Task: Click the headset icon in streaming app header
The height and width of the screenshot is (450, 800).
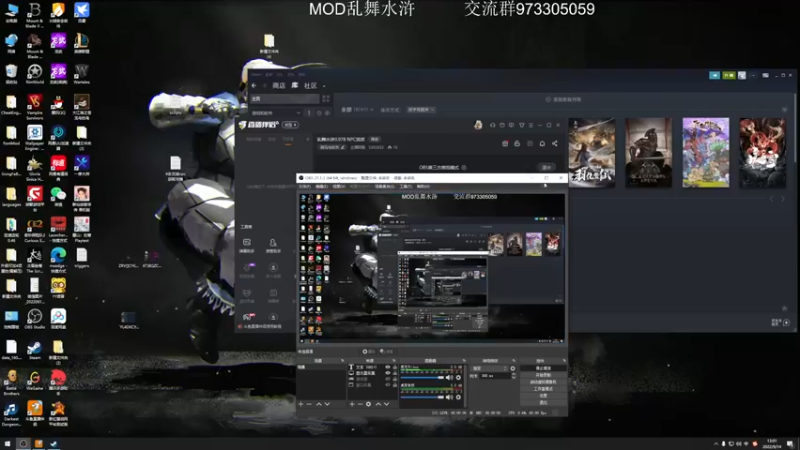Action: click(x=492, y=125)
